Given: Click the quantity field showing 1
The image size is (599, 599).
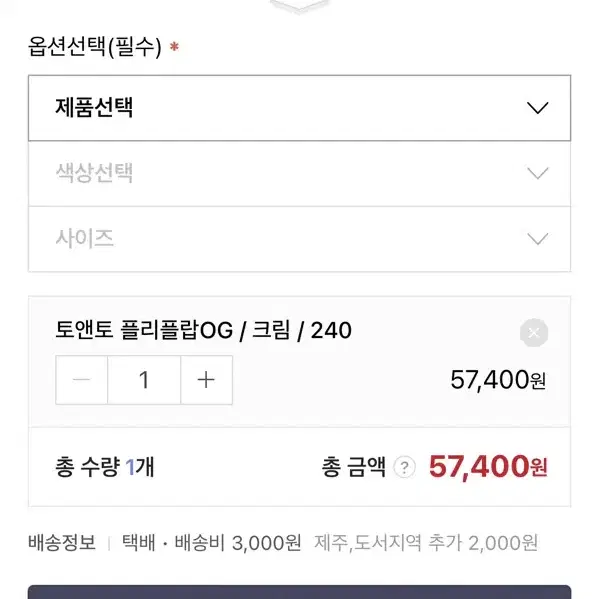Looking at the screenshot, I should pyautogui.click(x=144, y=380).
